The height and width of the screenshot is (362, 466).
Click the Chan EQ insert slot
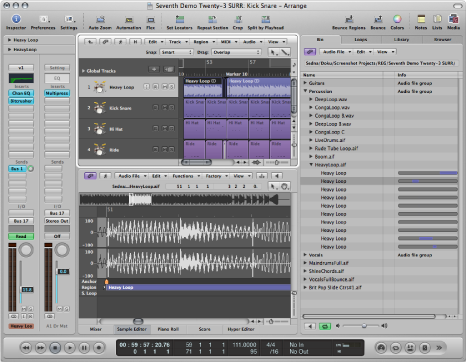(21, 93)
